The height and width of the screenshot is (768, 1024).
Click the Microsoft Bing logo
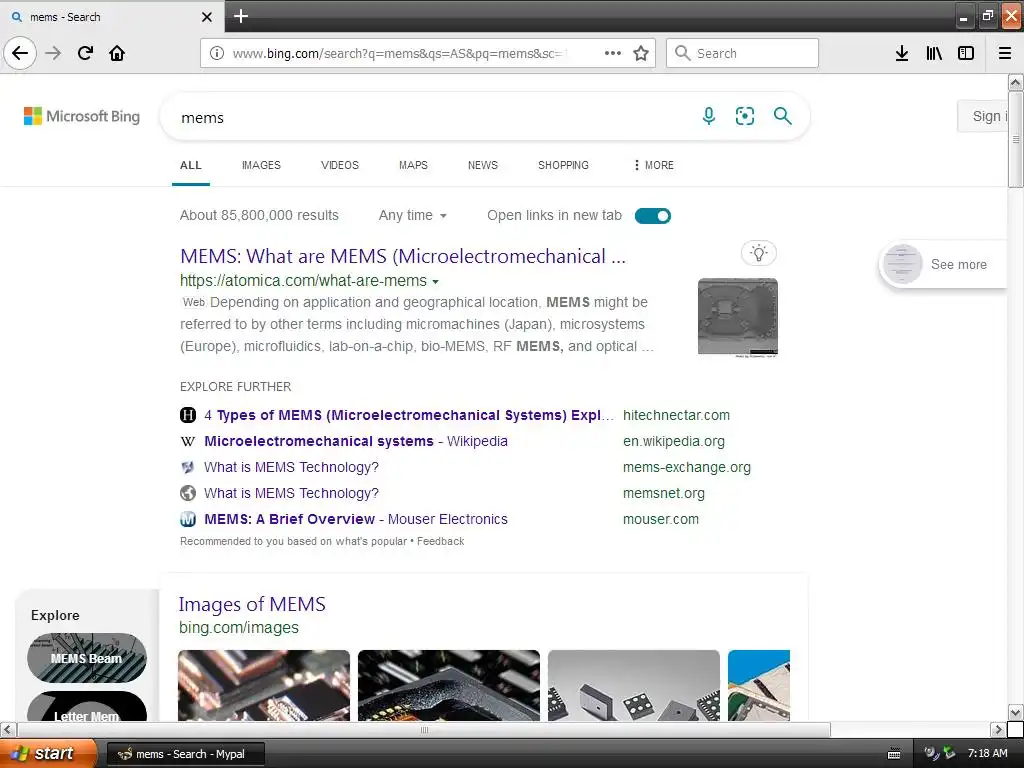[x=82, y=116]
